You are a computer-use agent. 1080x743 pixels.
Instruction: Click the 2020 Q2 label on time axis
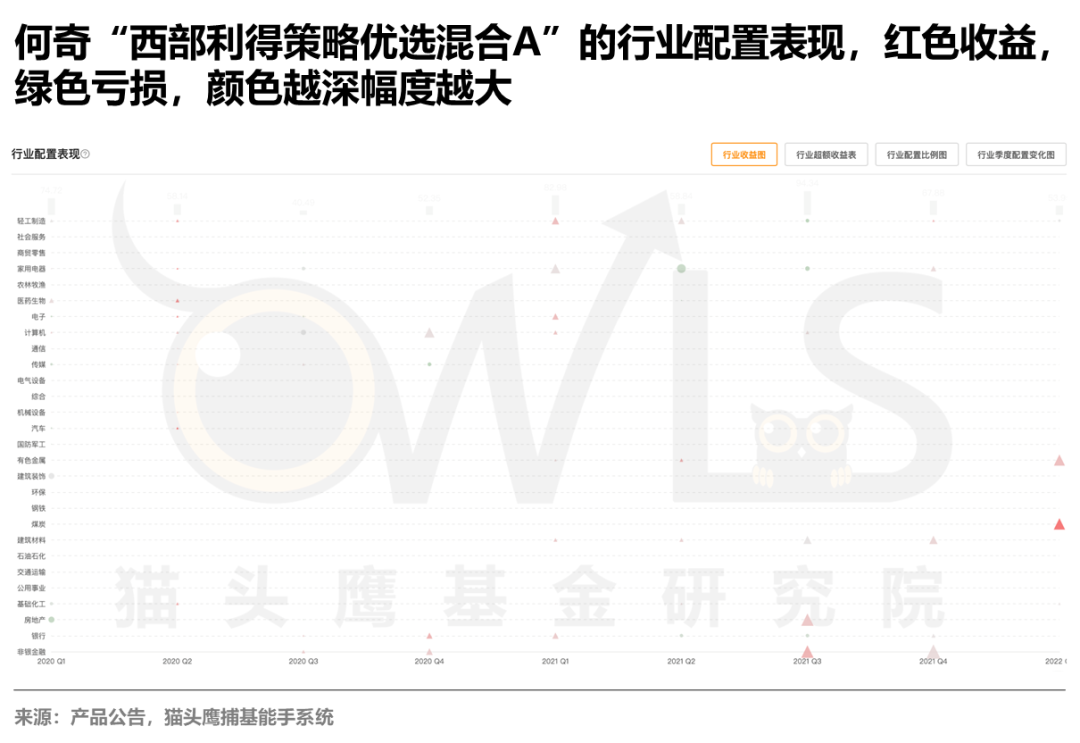(177, 662)
